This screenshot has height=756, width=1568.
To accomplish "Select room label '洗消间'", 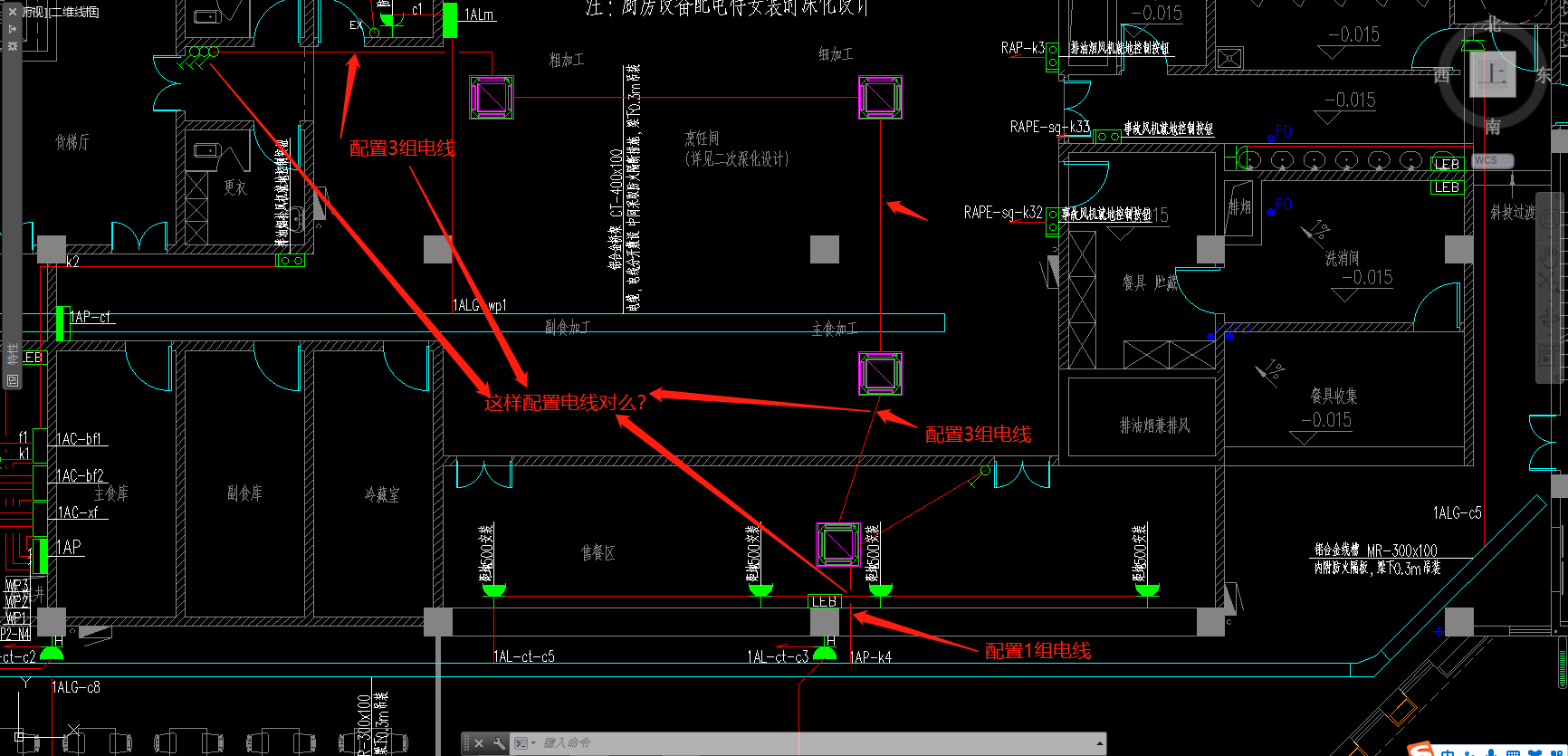I will 1343,259.
